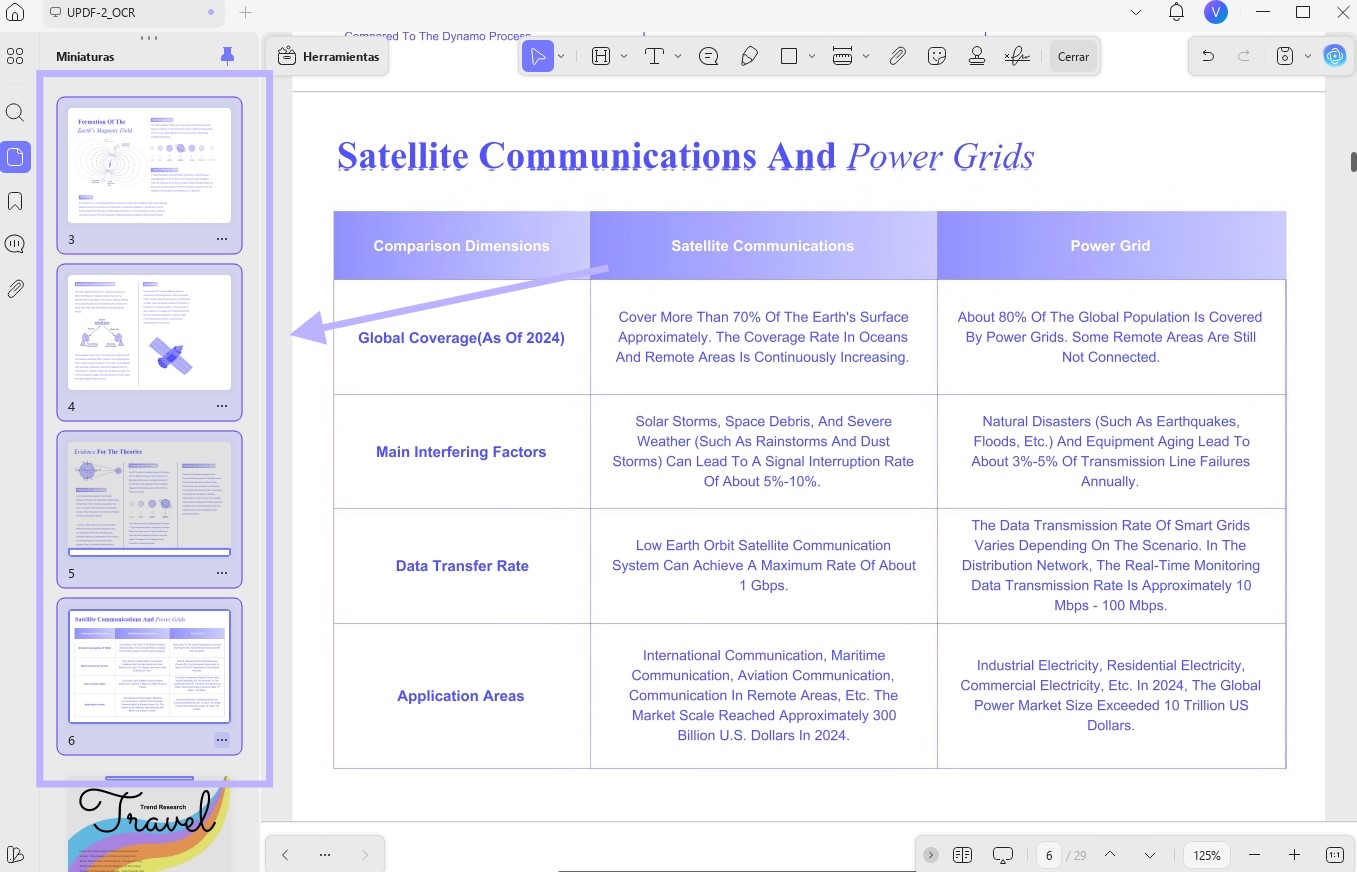
Task: Select the measurement ruler tool
Action: click(842, 56)
